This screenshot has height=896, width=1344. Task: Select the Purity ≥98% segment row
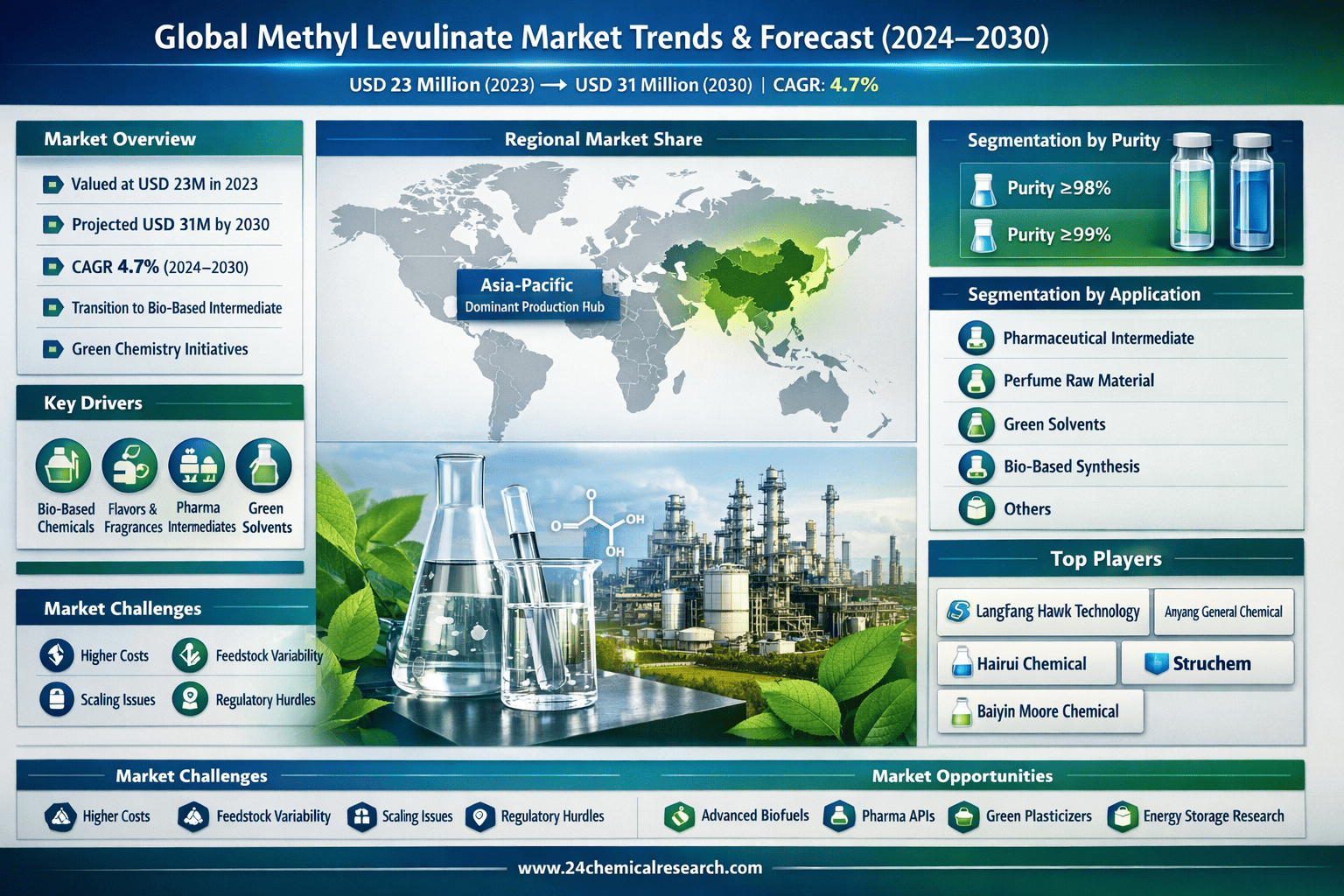click(x=1063, y=188)
